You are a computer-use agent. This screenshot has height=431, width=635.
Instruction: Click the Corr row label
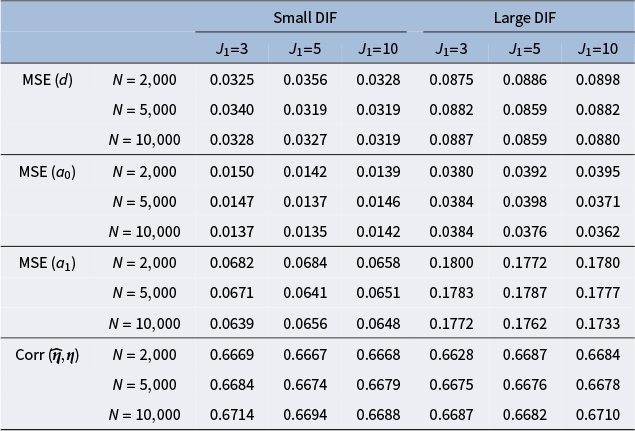[x=47, y=355]
